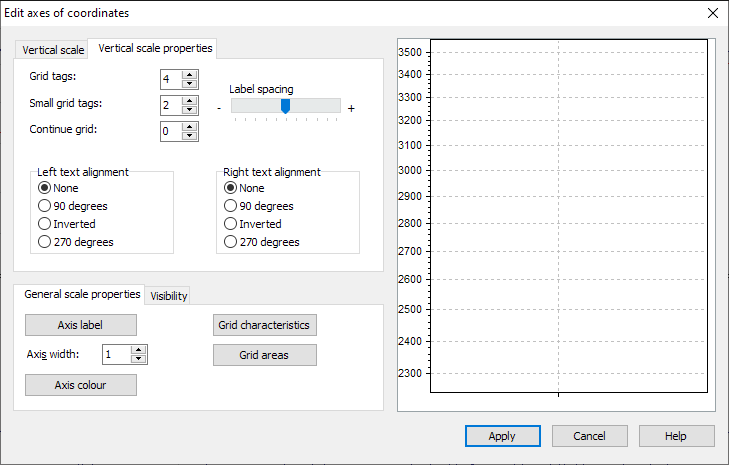Select None under Right text alignment
This screenshot has width=729, height=465.
tap(231, 188)
